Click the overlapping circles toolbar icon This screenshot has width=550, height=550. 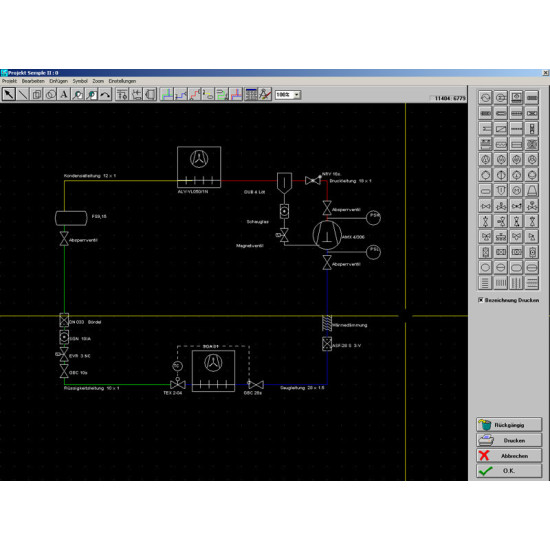coord(50,94)
